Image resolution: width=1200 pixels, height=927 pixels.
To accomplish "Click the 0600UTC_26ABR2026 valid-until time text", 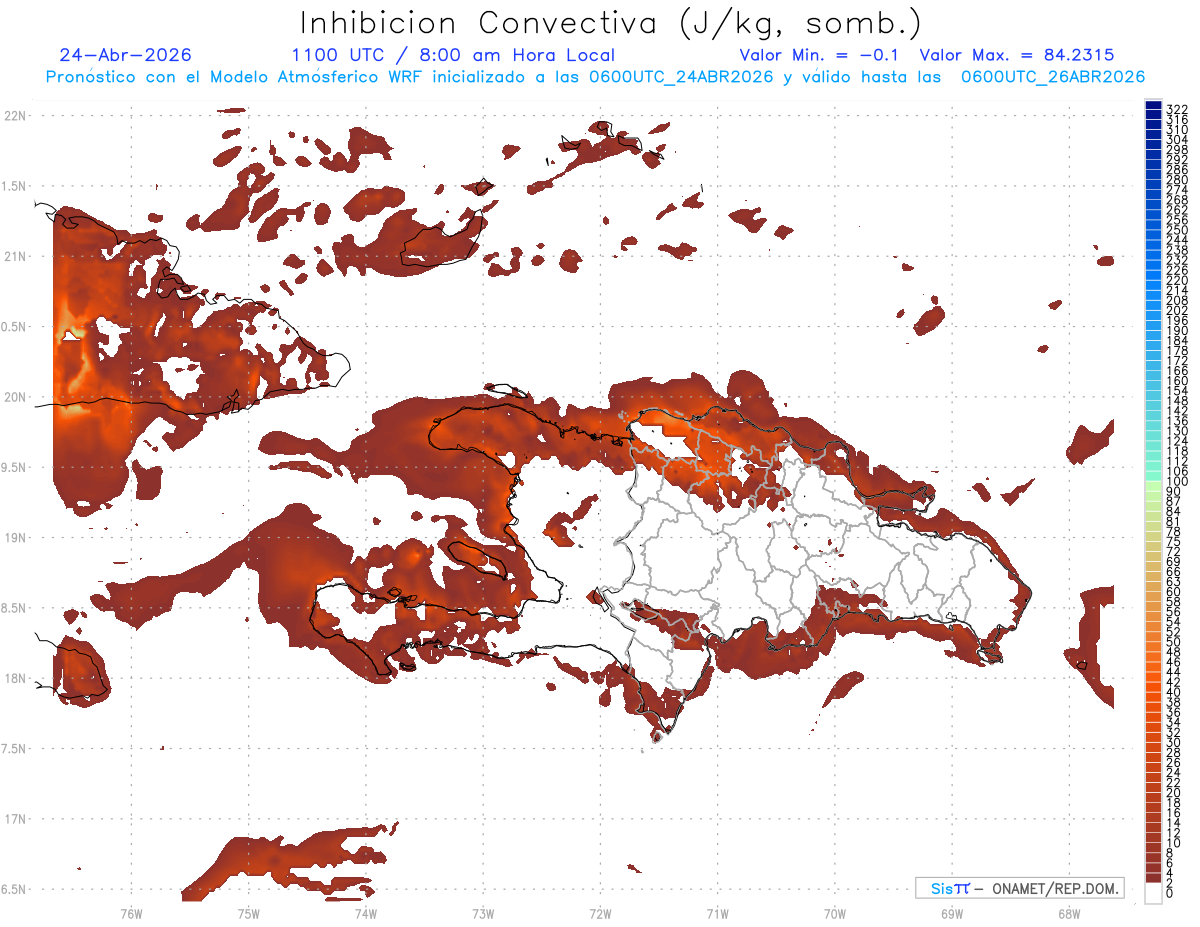I will pos(1053,77).
